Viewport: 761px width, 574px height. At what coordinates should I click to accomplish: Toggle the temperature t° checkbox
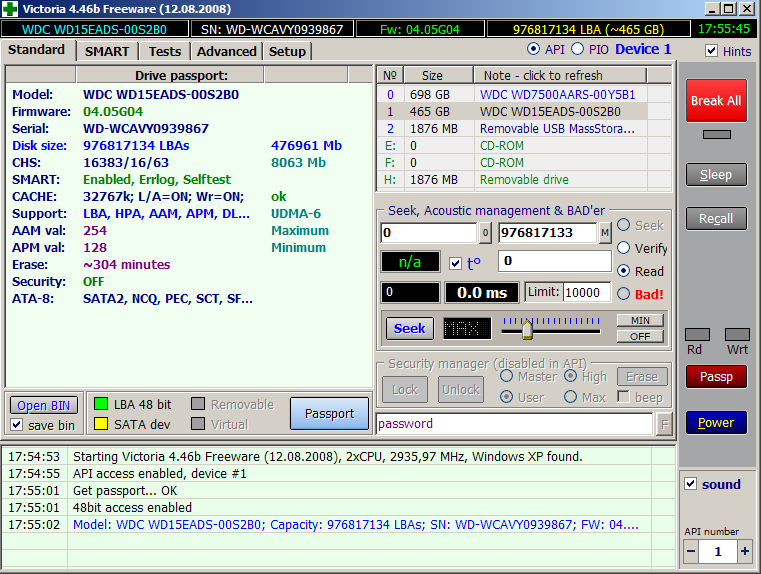coord(455,263)
